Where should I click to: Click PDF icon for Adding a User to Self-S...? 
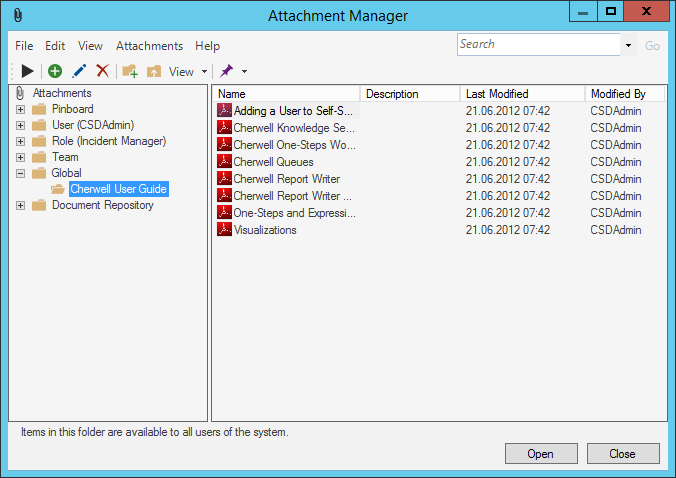(x=224, y=110)
